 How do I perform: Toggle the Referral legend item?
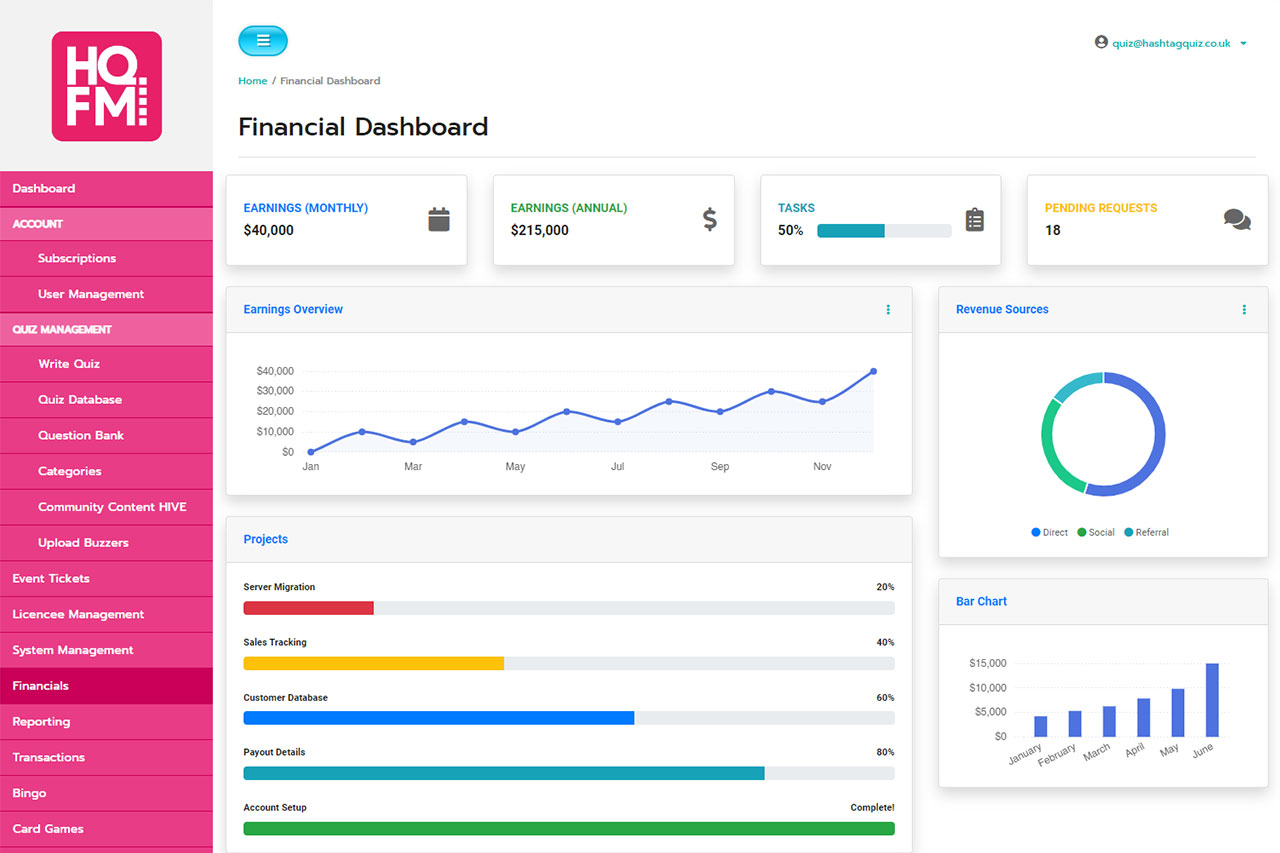click(1146, 533)
